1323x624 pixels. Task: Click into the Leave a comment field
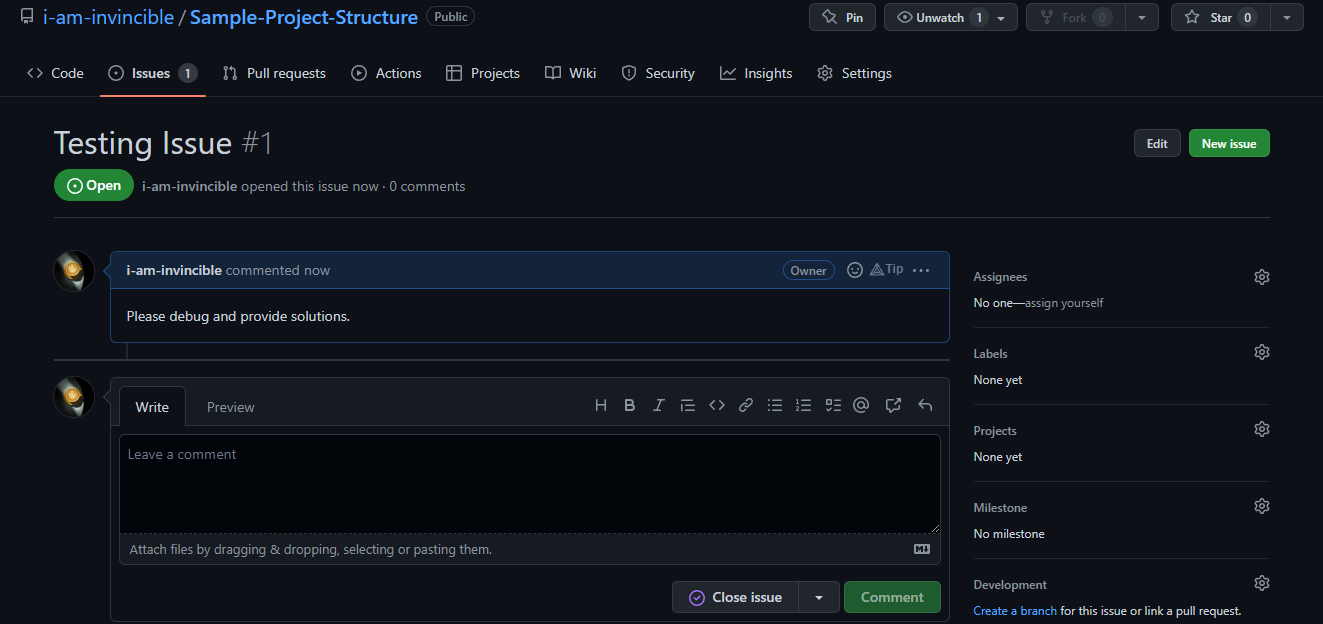click(530, 484)
